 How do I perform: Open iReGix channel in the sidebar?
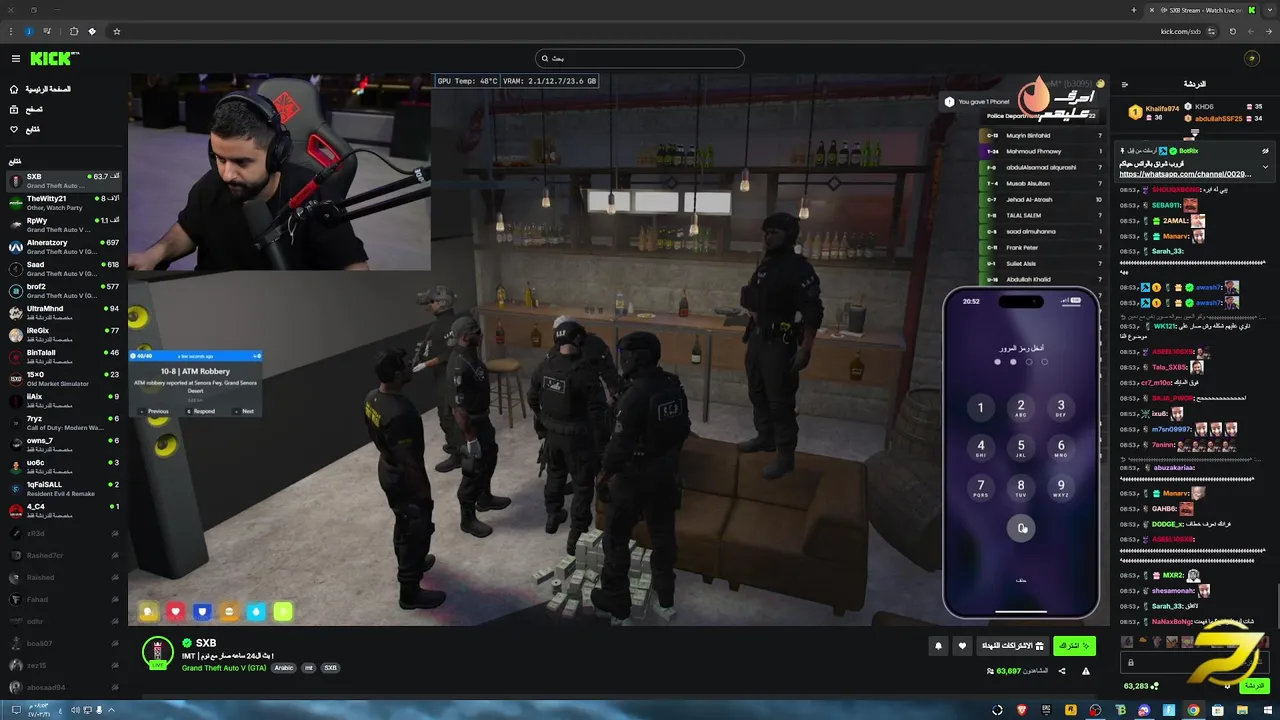pyautogui.click(x=64, y=335)
